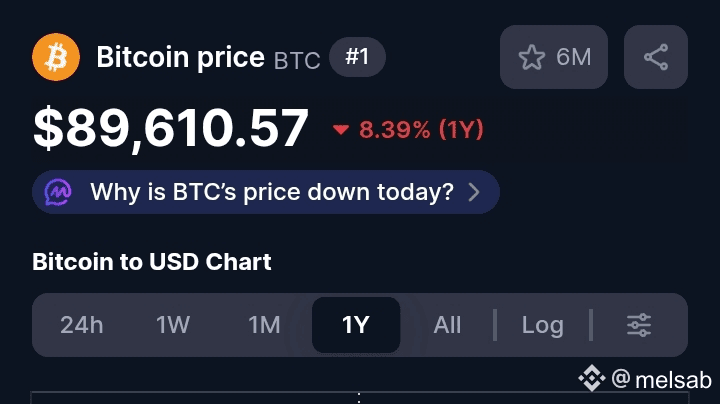Show the All time chart range

point(447,325)
